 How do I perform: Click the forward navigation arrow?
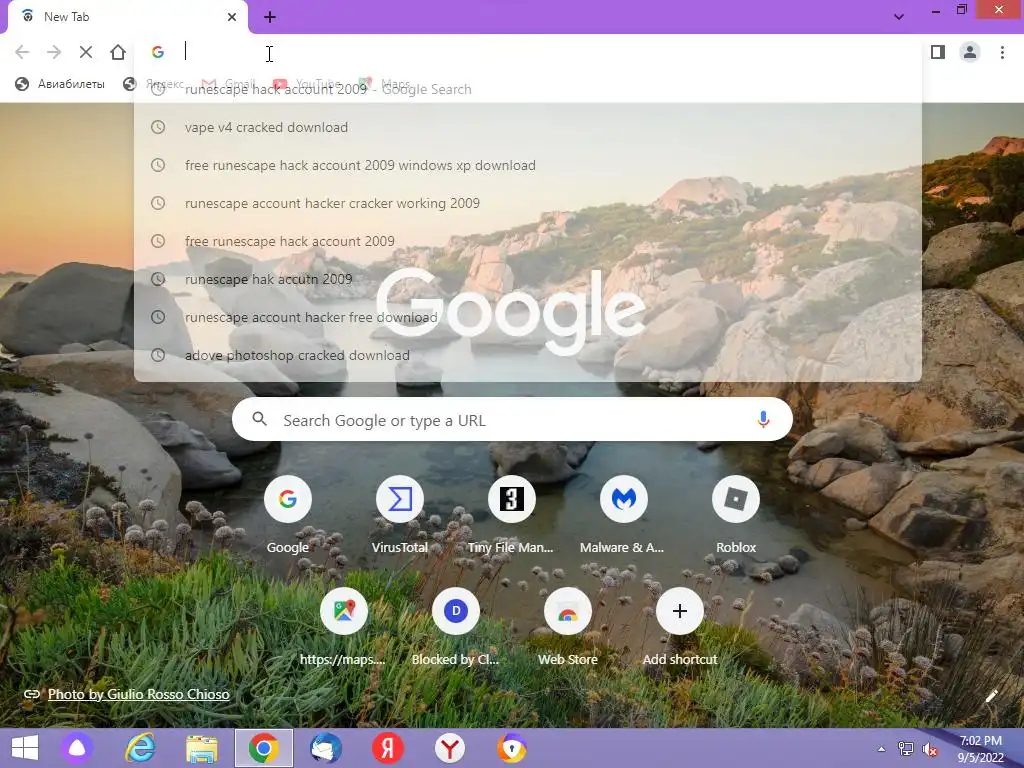[54, 52]
